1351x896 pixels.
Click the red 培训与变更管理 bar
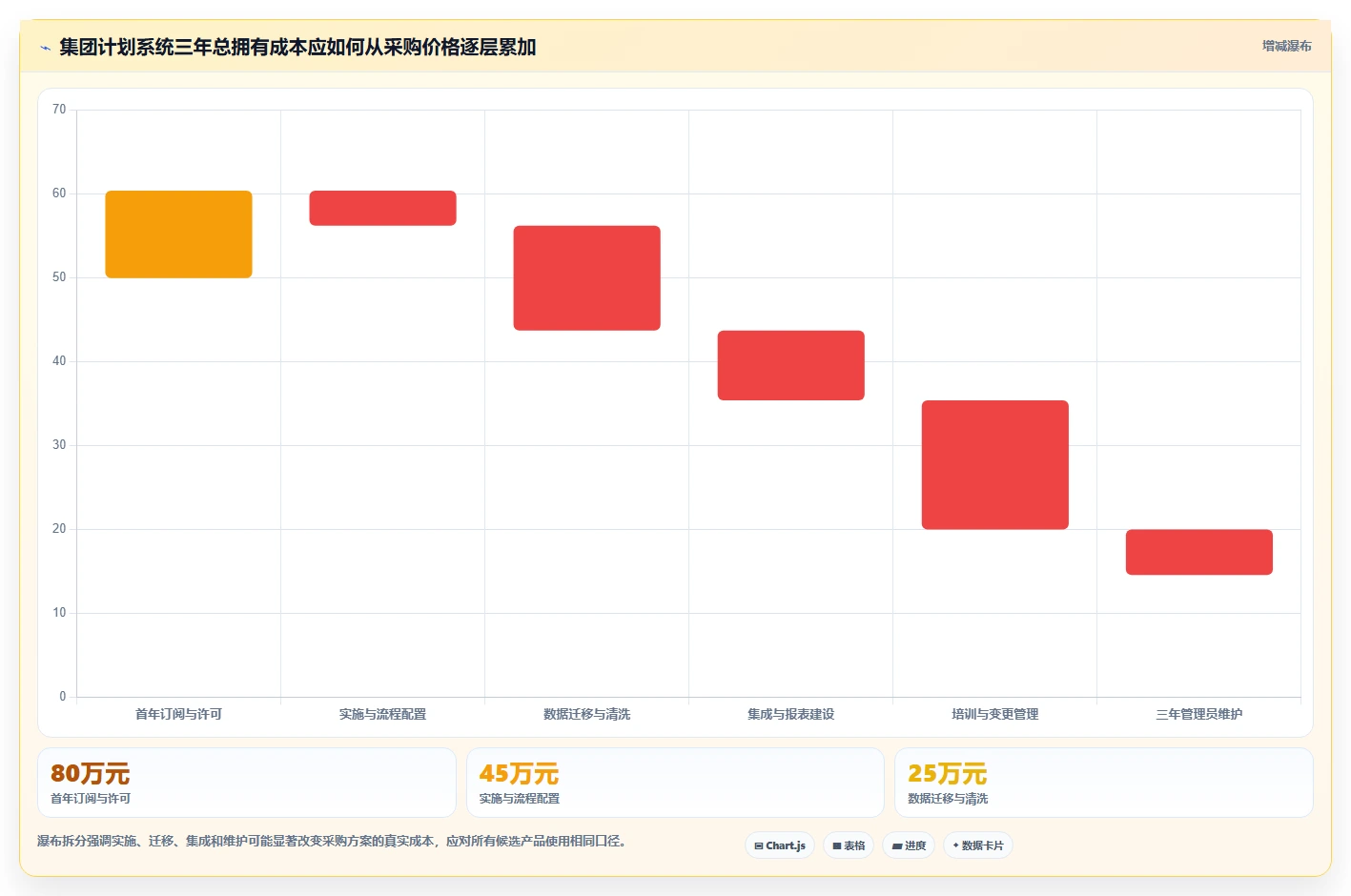coord(994,465)
